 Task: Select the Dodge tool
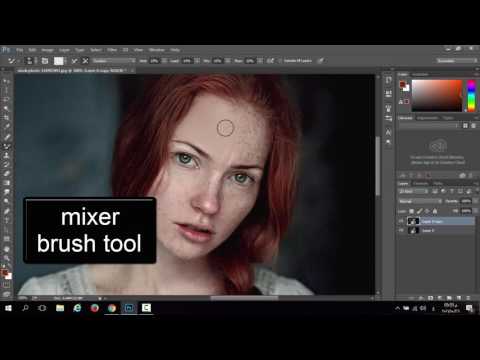6,201
